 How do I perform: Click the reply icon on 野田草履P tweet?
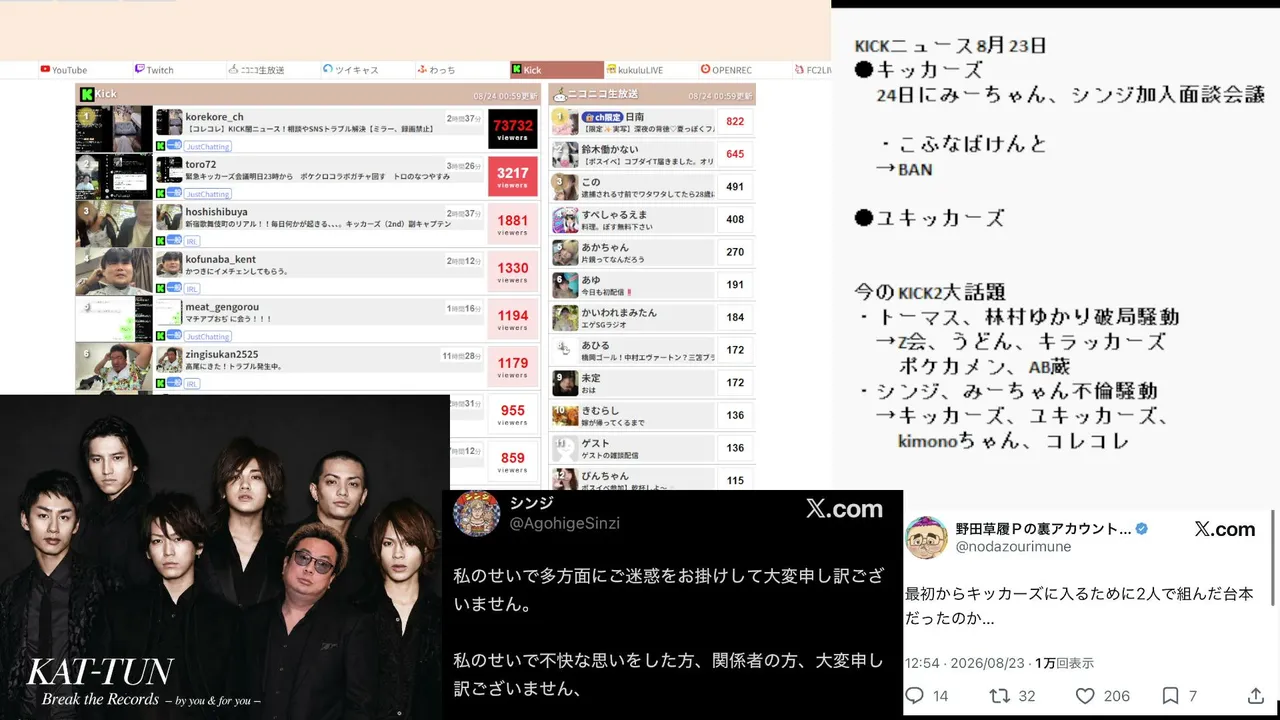pyautogui.click(x=914, y=696)
